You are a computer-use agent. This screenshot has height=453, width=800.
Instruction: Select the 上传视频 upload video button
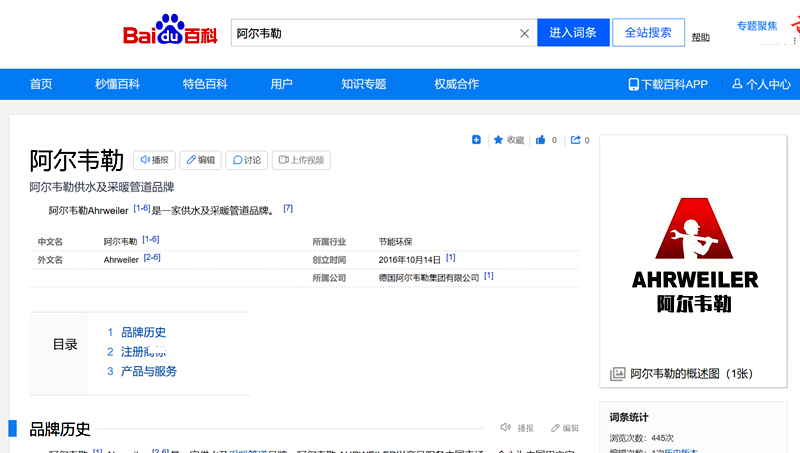click(301, 160)
